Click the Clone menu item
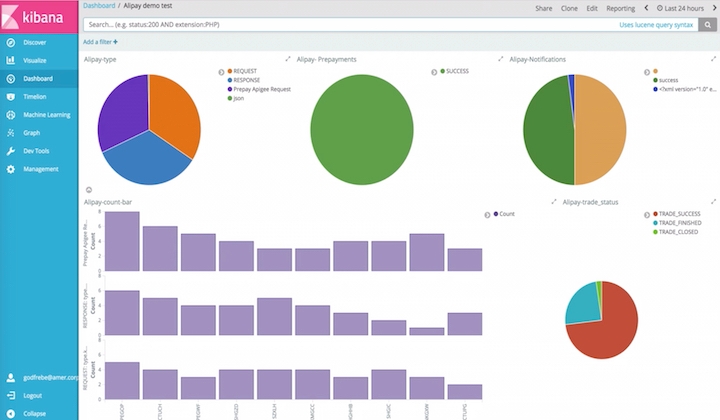 569,8
